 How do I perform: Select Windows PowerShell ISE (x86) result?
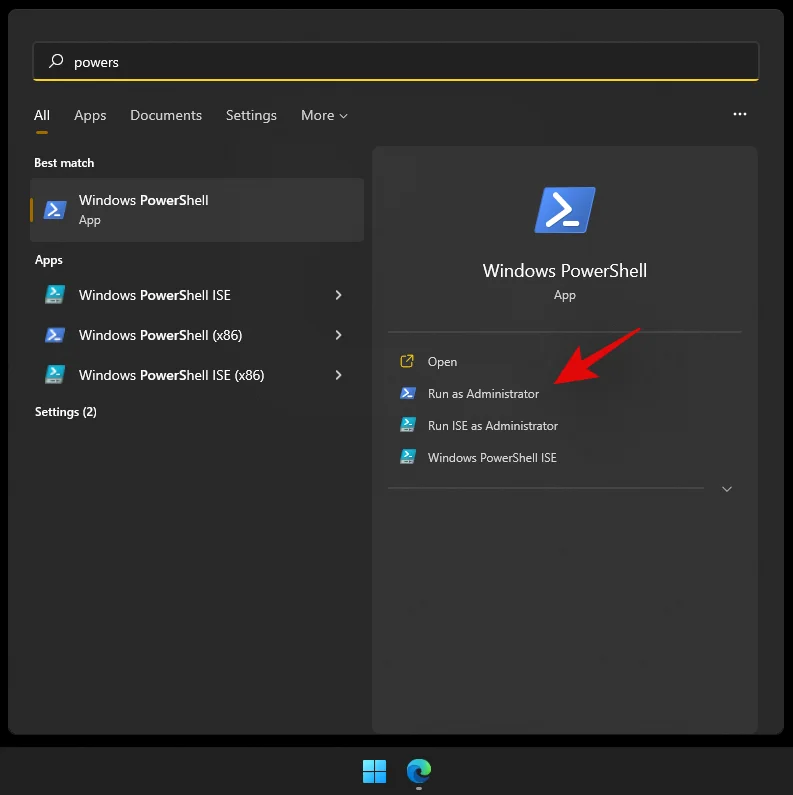(197, 375)
